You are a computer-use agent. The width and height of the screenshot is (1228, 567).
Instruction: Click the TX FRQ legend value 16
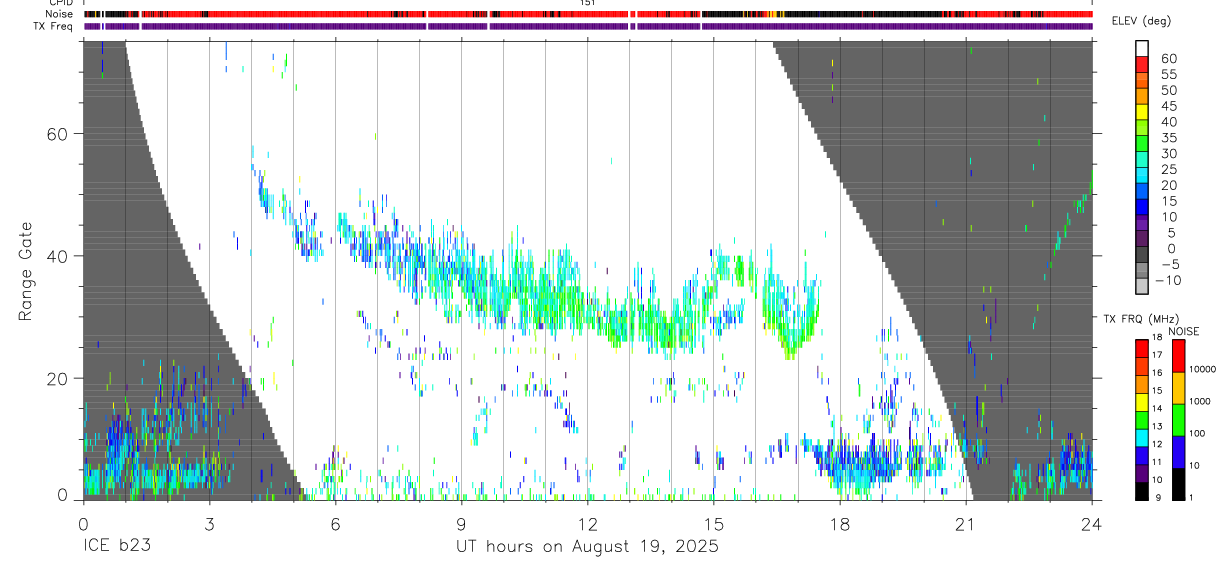click(1157, 373)
